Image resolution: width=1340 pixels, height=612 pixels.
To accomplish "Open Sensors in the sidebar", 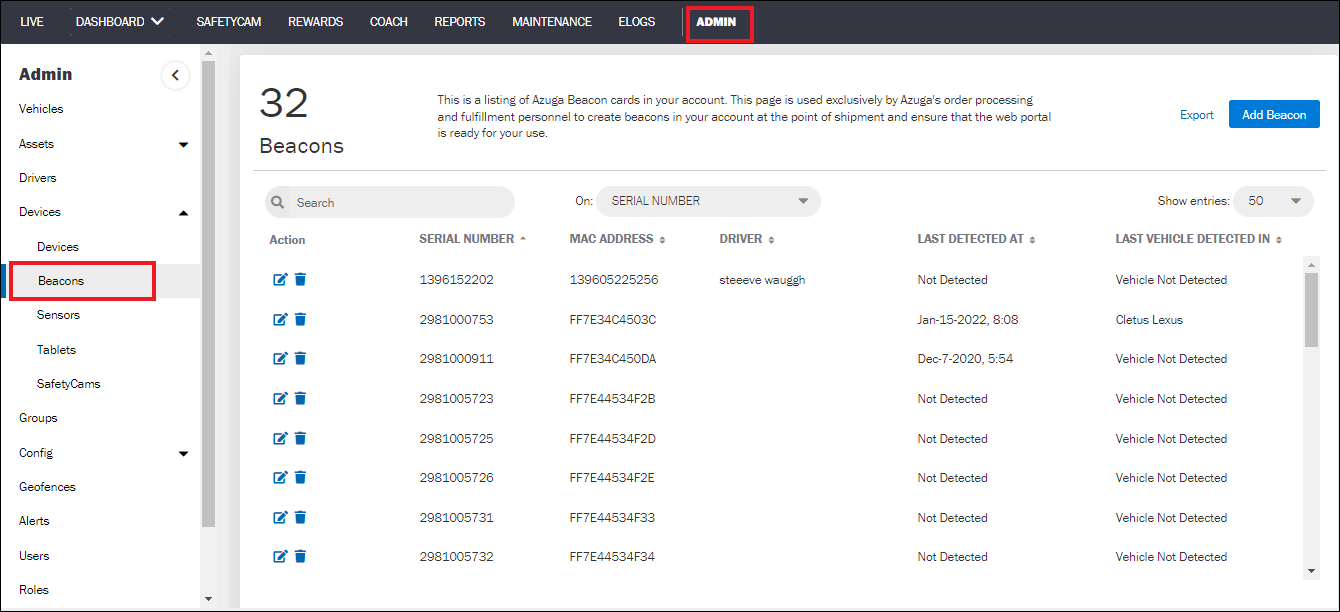I will coord(58,315).
